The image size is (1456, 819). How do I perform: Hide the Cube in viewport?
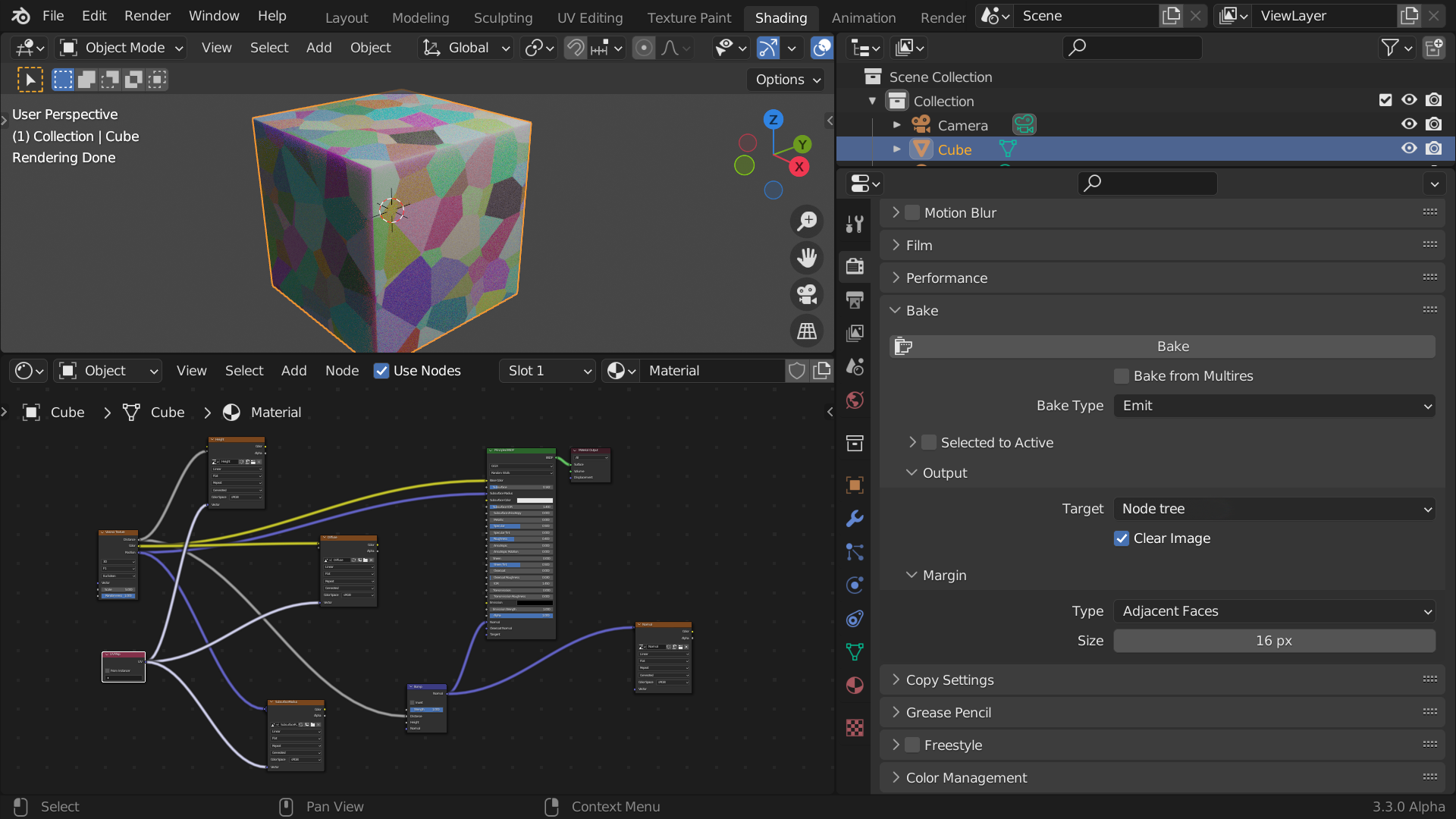point(1409,149)
